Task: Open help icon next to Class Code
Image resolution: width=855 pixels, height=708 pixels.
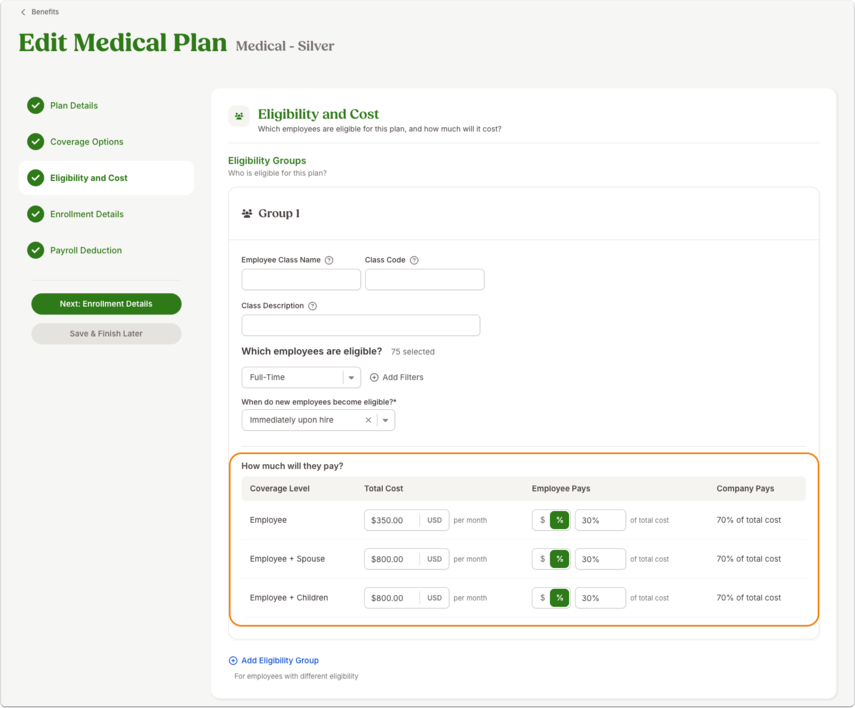Action: [414, 260]
